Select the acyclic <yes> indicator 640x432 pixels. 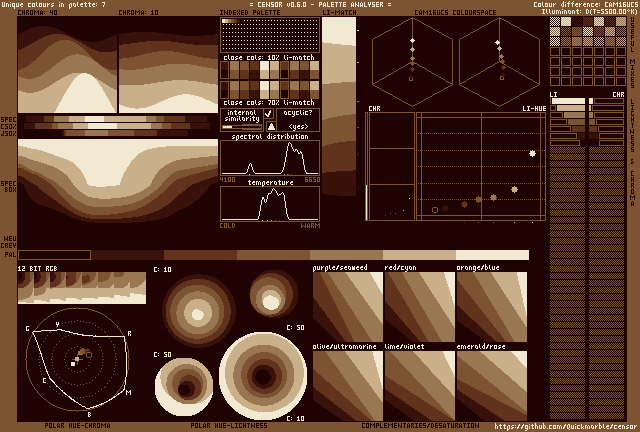(297, 127)
